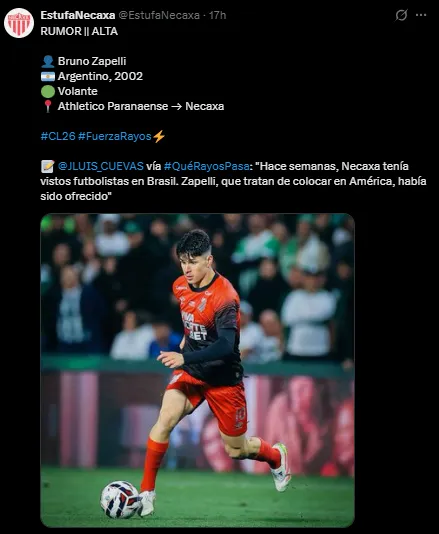
Task: Open the @JLUIS_CUEVAS mention
Action: [101, 166]
